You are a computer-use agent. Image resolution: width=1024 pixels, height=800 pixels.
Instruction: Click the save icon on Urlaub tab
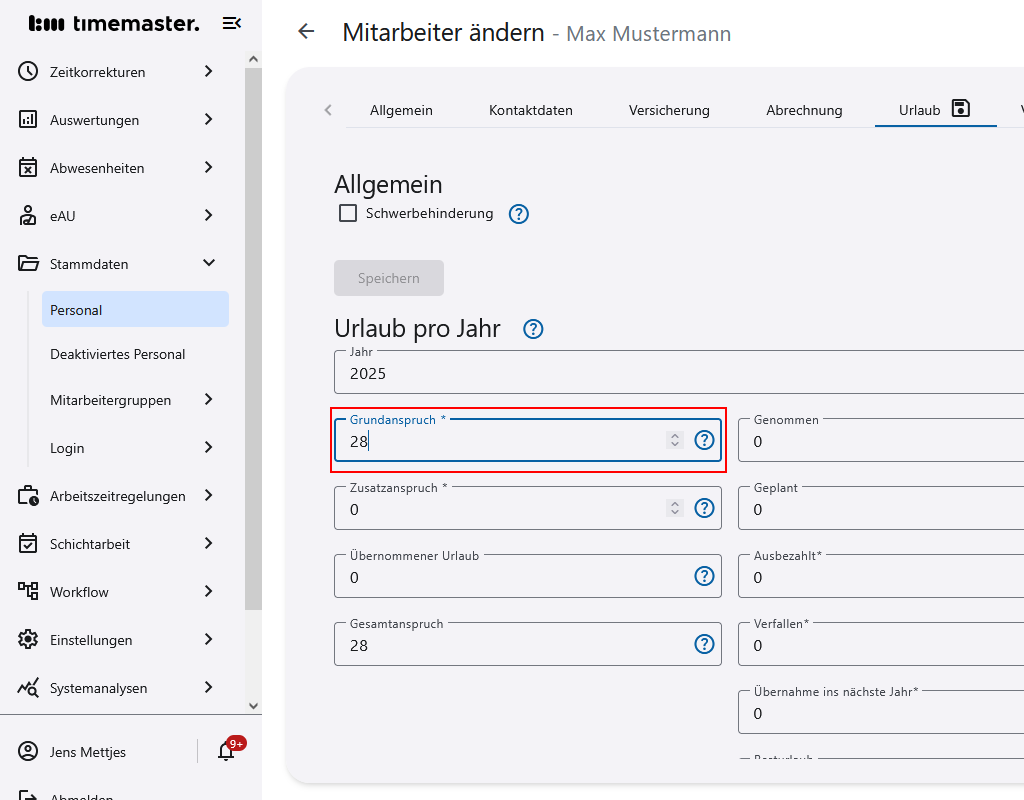pyautogui.click(x=961, y=109)
